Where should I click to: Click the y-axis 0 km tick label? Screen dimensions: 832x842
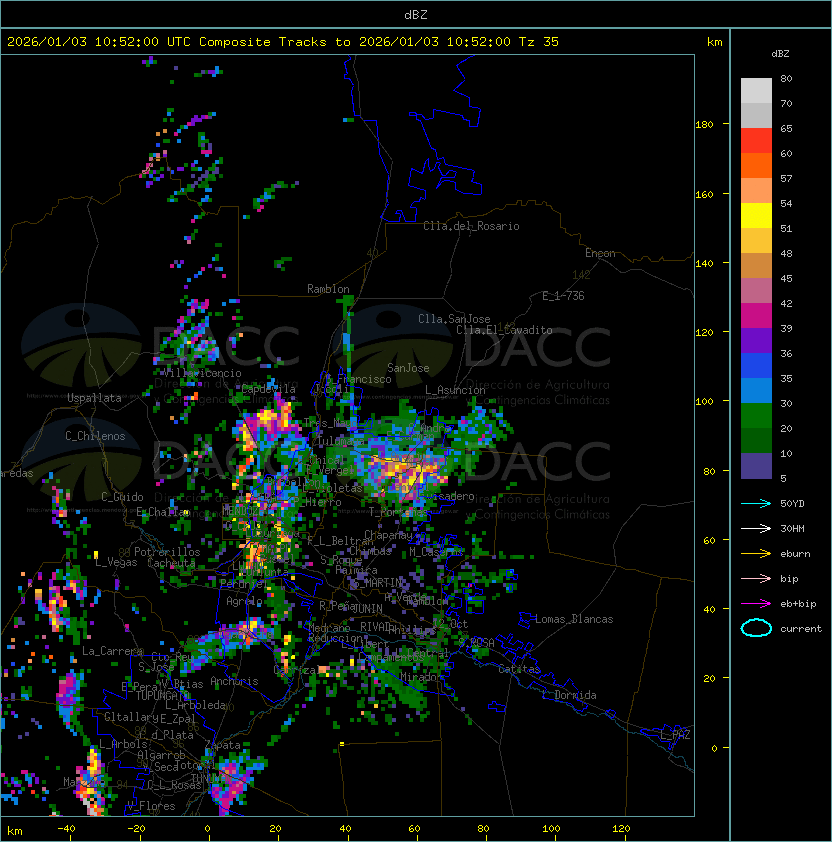pos(714,749)
